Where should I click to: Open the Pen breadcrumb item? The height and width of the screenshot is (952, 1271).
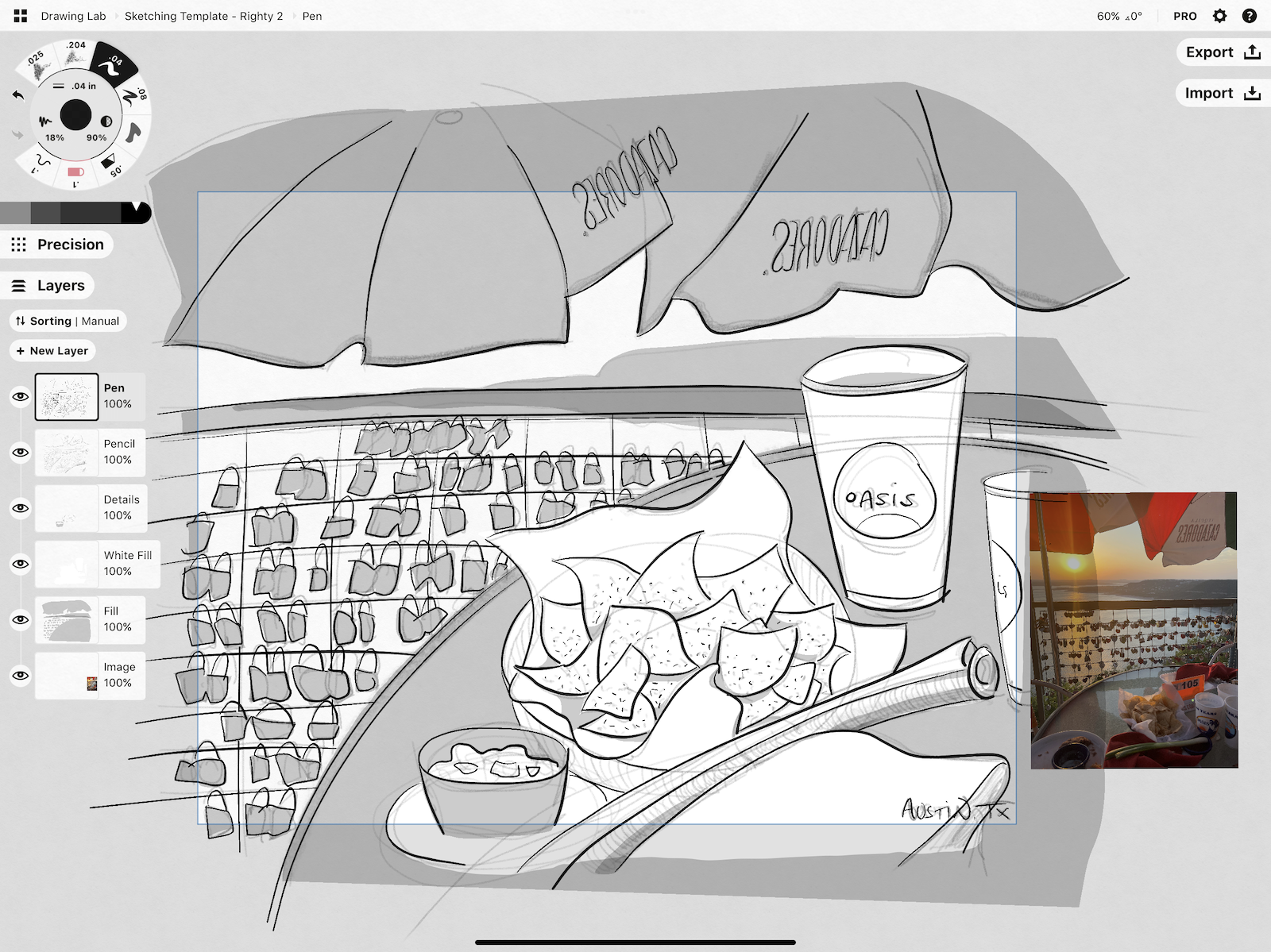(x=312, y=16)
